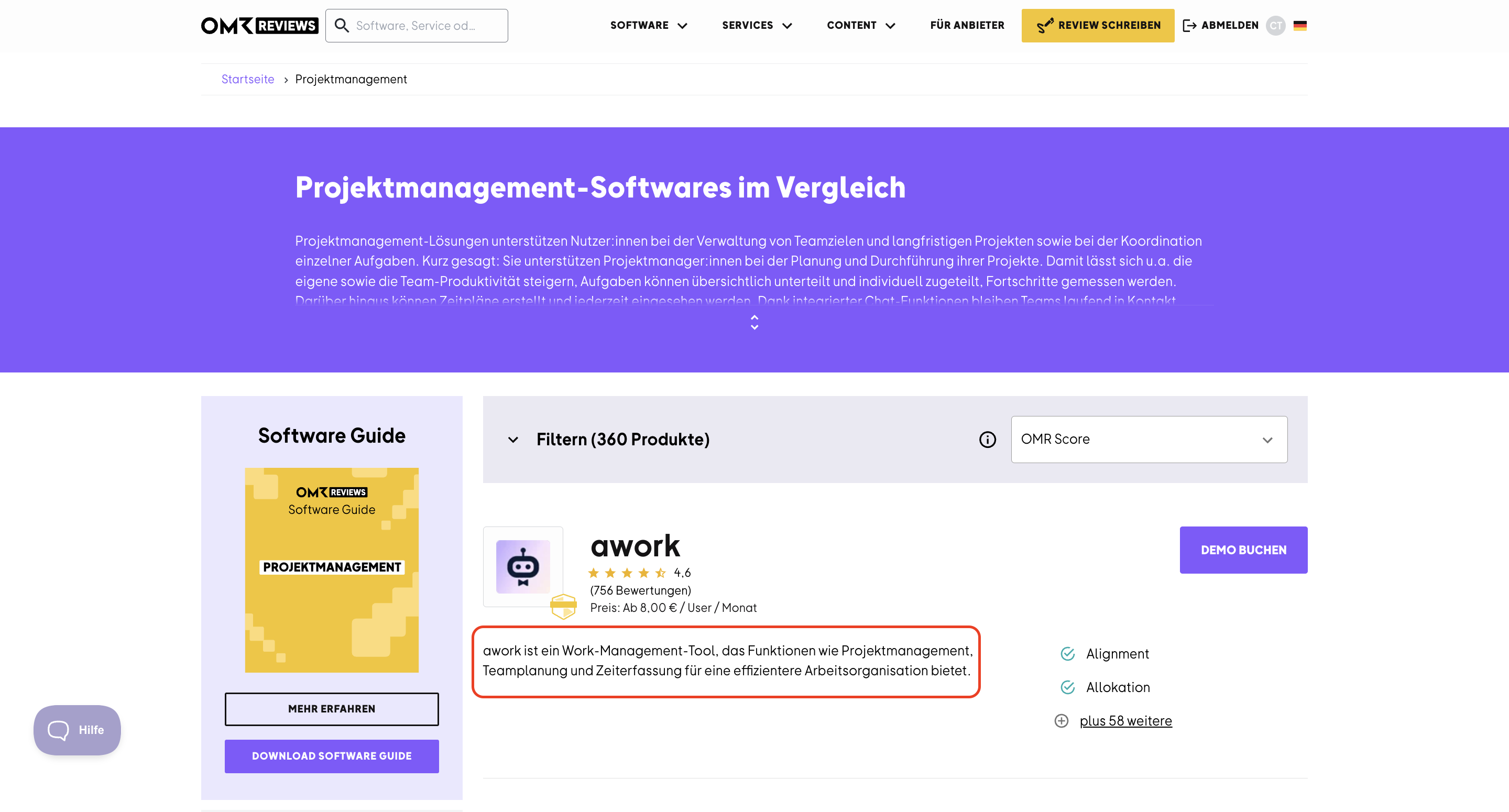Click the OMR Reviews logo
The image size is (1509, 812).
[259, 26]
